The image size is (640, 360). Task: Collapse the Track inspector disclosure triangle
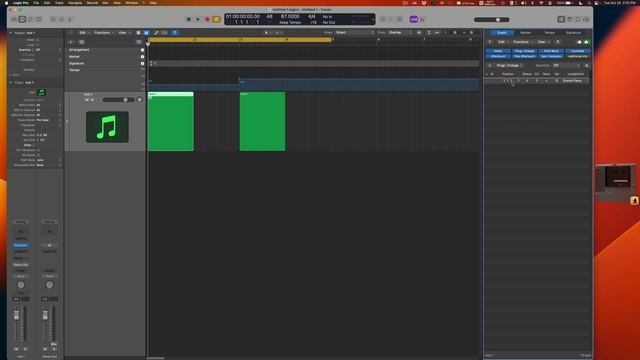tap(11, 82)
